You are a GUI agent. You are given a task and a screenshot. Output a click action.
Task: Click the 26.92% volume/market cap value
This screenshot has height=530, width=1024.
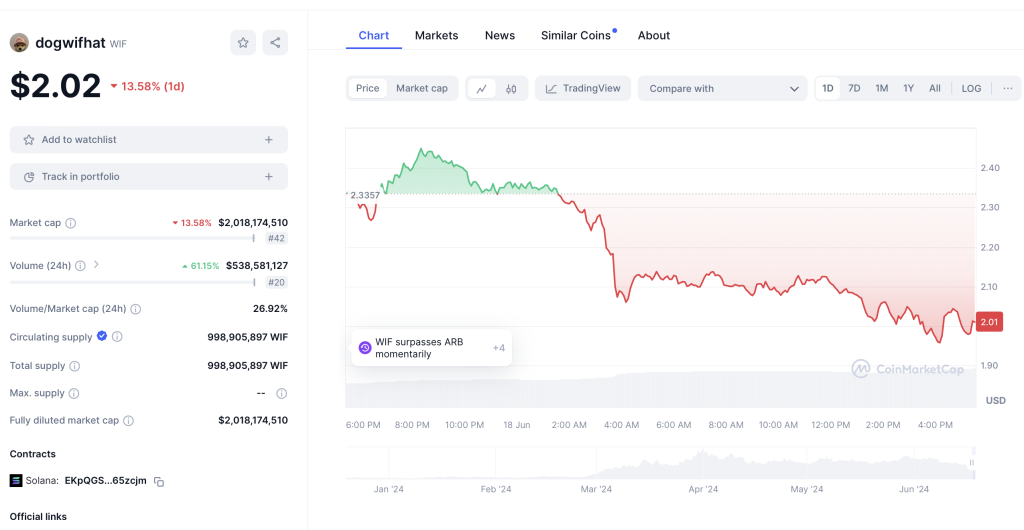click(270, 309)
